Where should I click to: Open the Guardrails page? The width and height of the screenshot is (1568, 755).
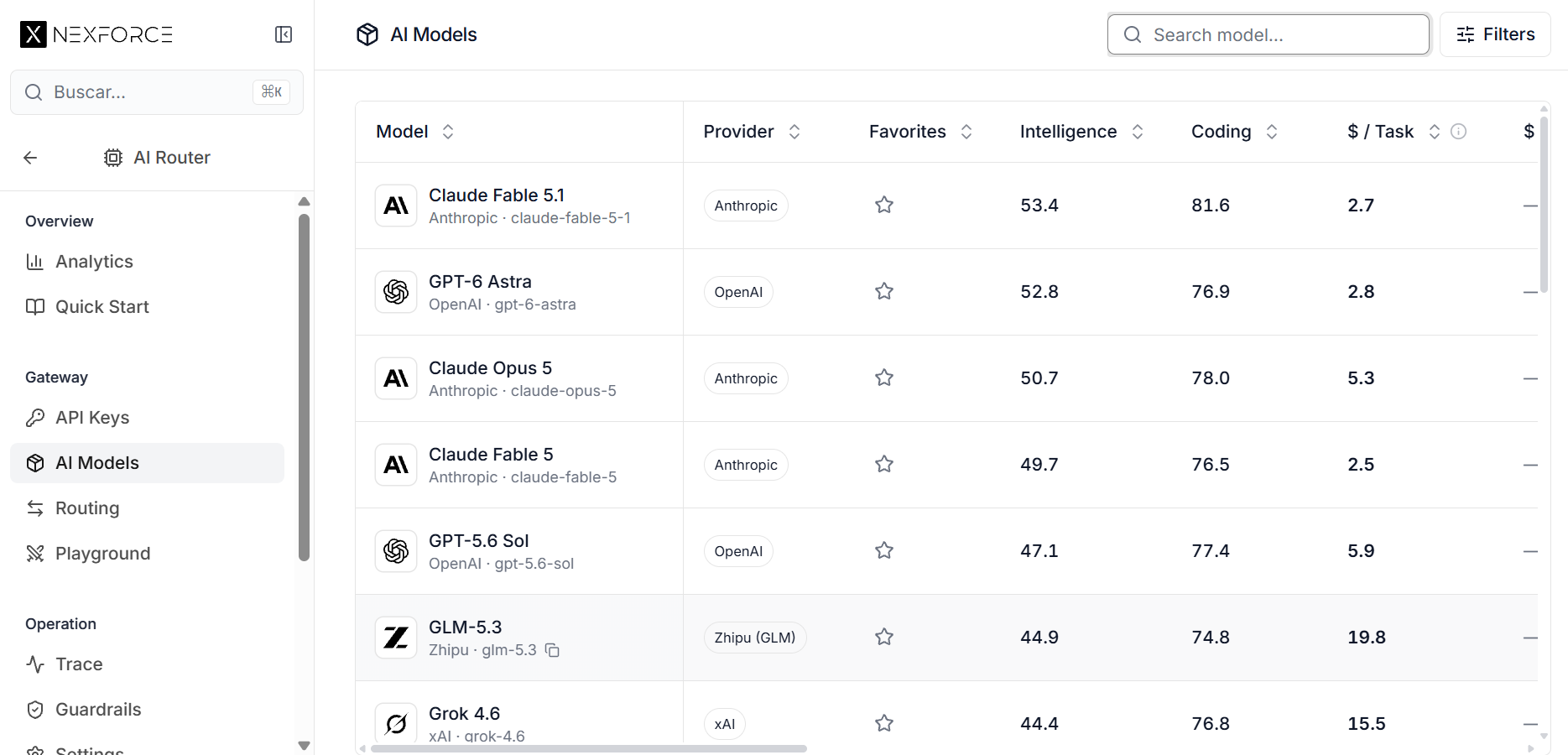pyautogui.click(x=147, y=710)
